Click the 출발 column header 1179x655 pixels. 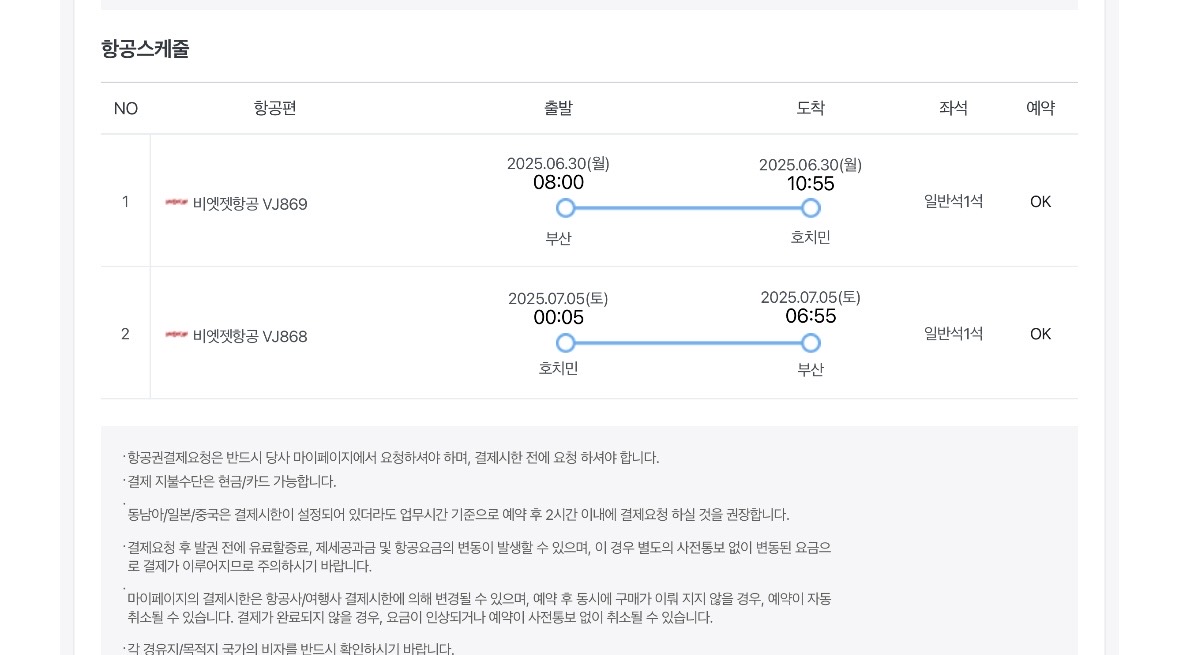coord(558,108)
